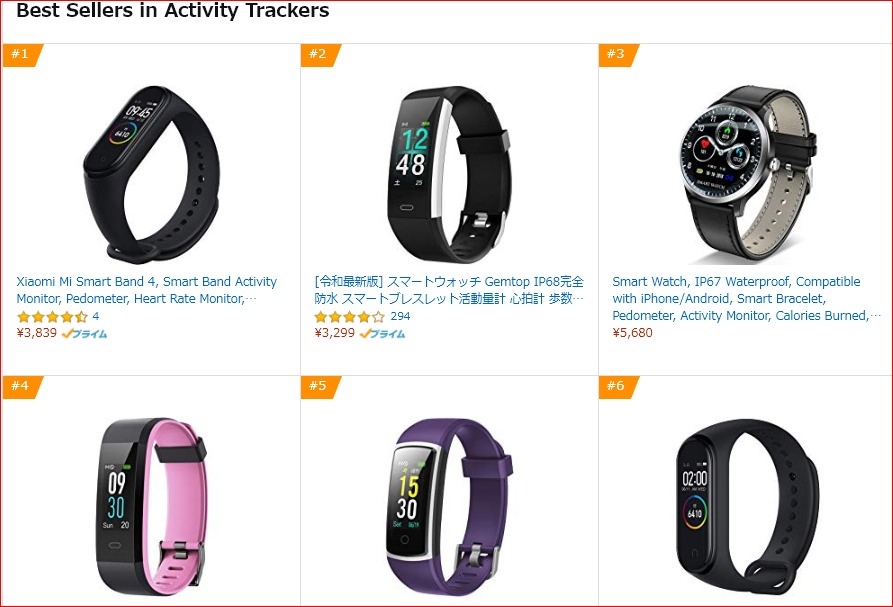Viewport: 893px width, 607px height.
Task: Click the ¥3,839 price
Action: (36, 333)
